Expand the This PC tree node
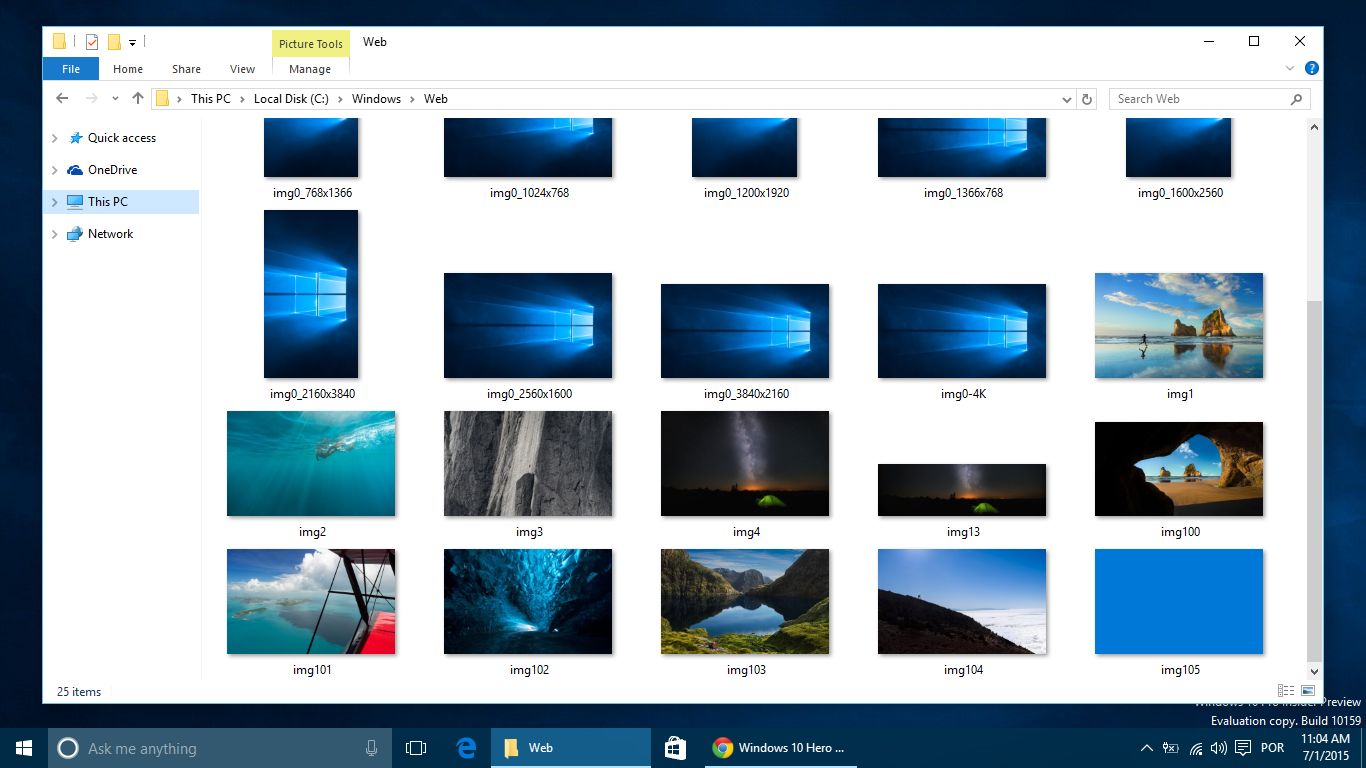The image size is (1366, 768). tap(54, 202)
